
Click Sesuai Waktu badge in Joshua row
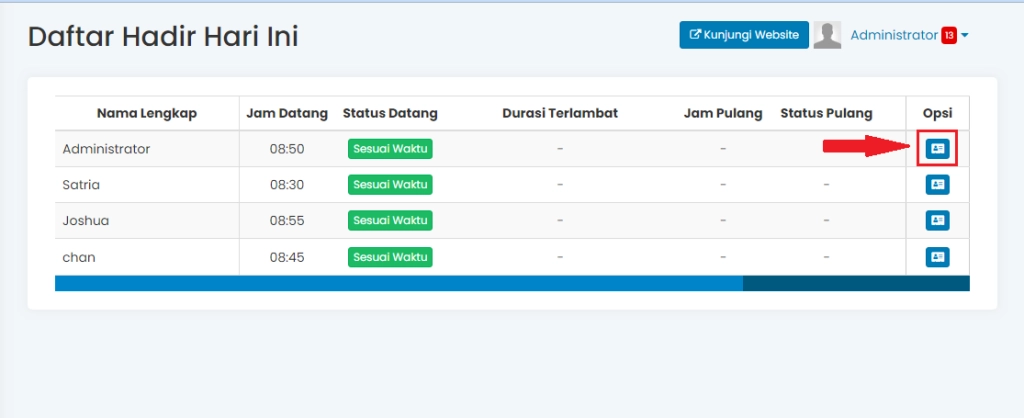[x=390, y=221]
